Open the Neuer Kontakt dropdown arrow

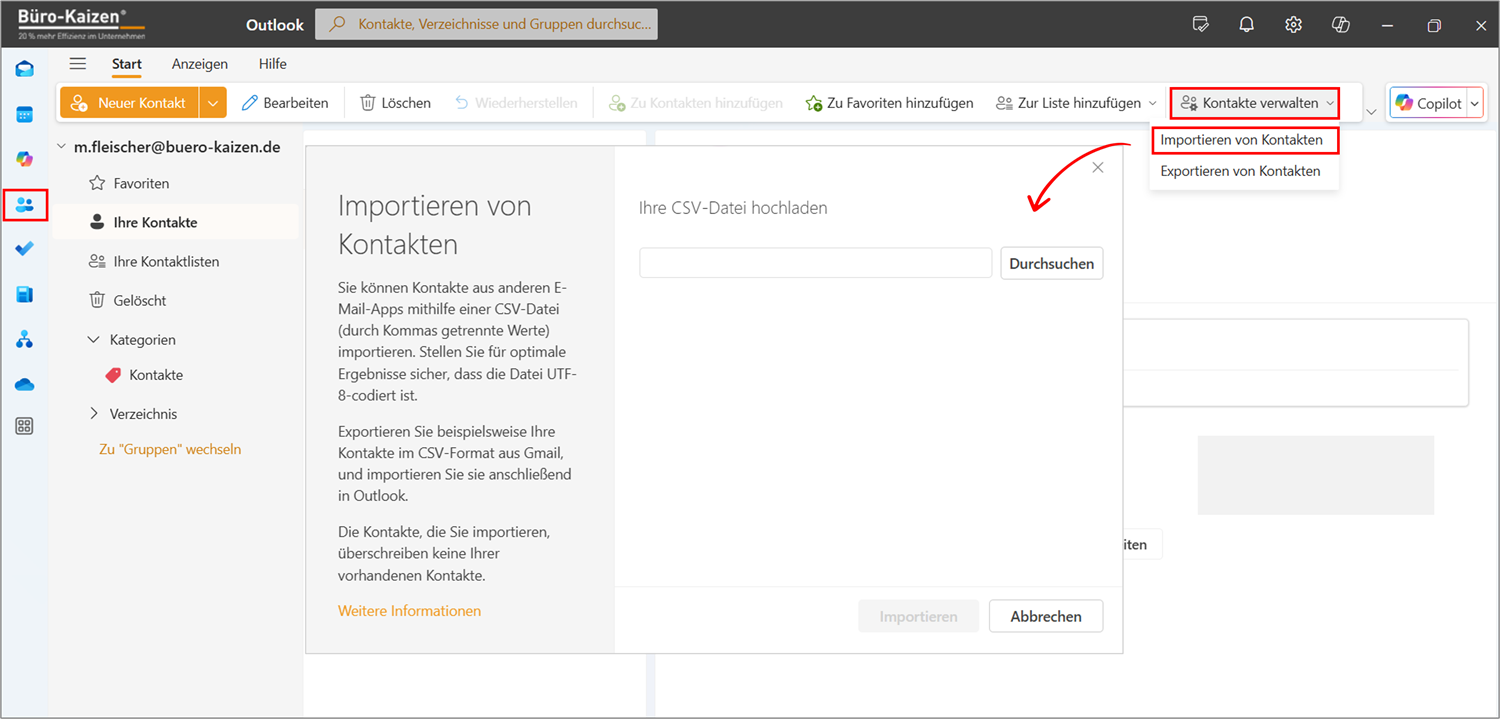click(x=213, y=103)
